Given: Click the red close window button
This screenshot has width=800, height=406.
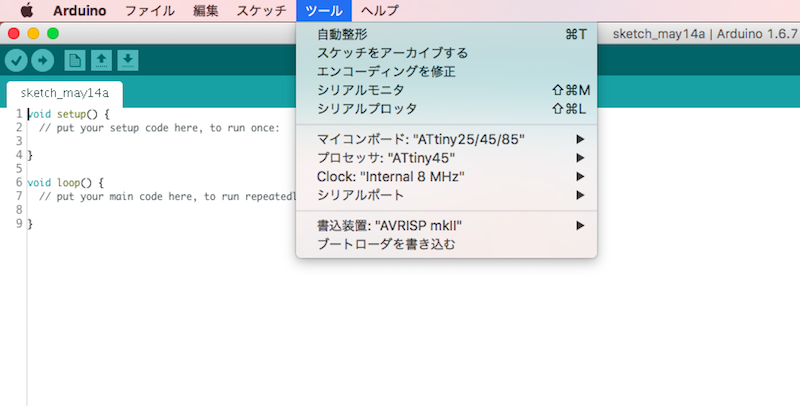Looking at the screenshot, I should point(14,34).
